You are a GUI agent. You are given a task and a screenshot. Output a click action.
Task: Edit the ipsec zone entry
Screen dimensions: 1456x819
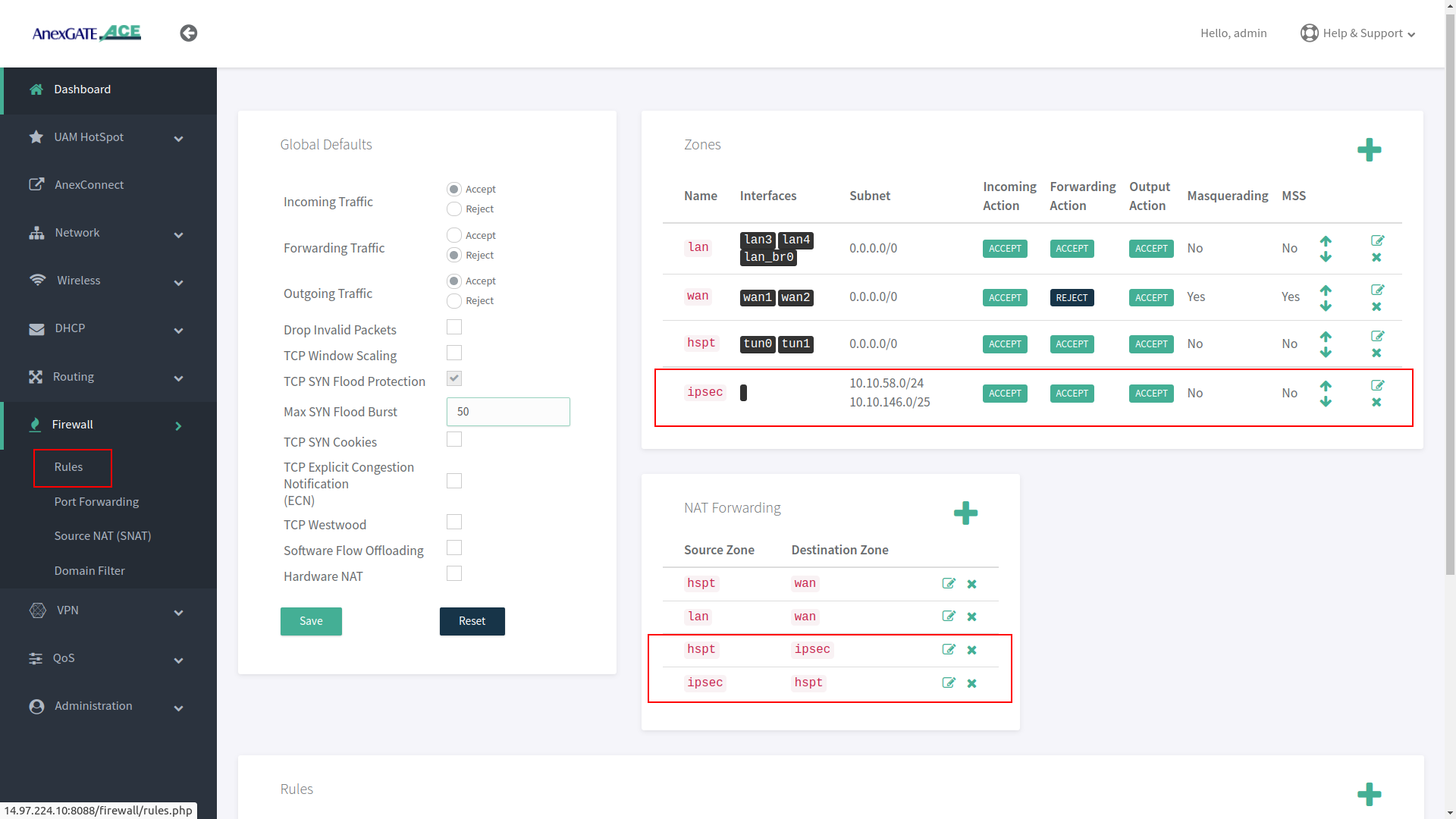1377,385
